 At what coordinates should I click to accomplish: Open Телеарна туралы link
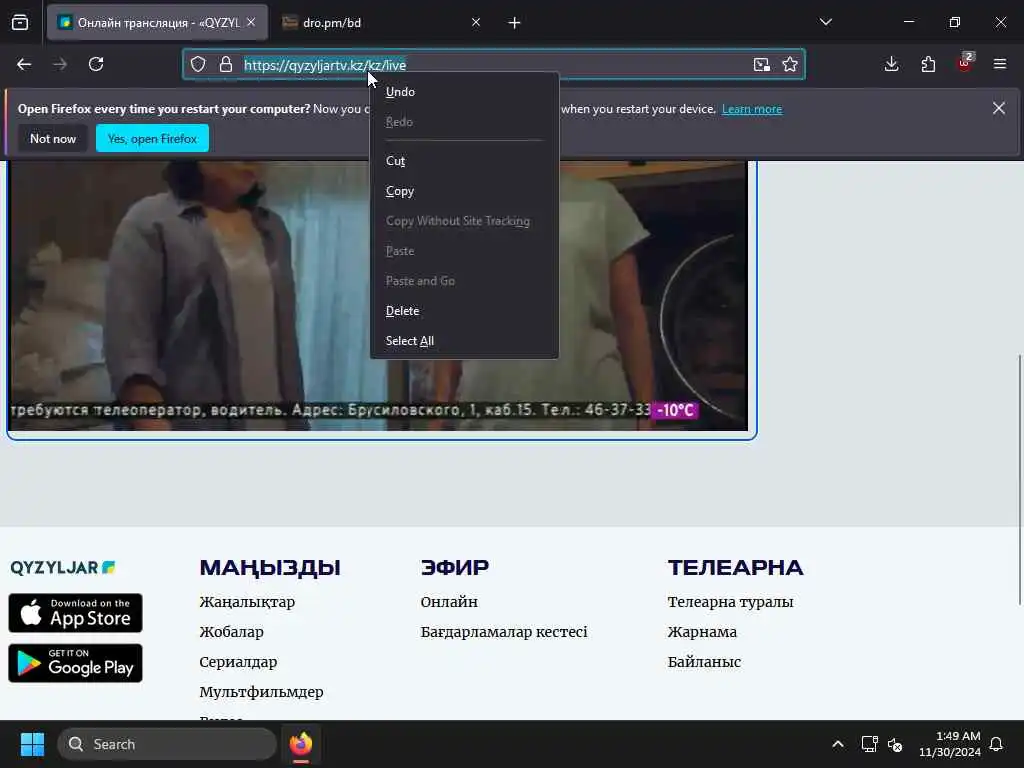(x=730, y=601)
